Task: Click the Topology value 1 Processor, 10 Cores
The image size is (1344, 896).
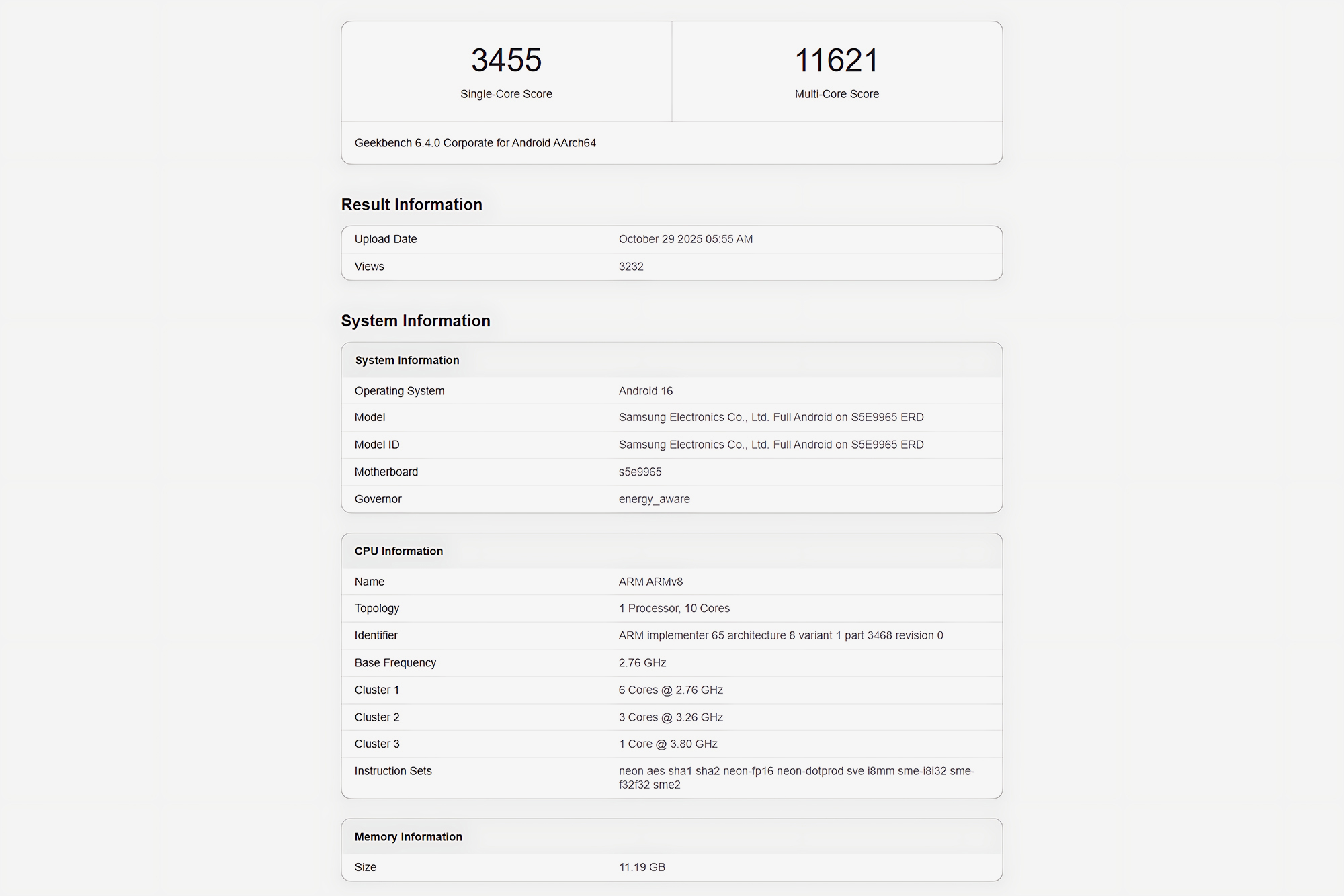Action: tap(674, 608)
